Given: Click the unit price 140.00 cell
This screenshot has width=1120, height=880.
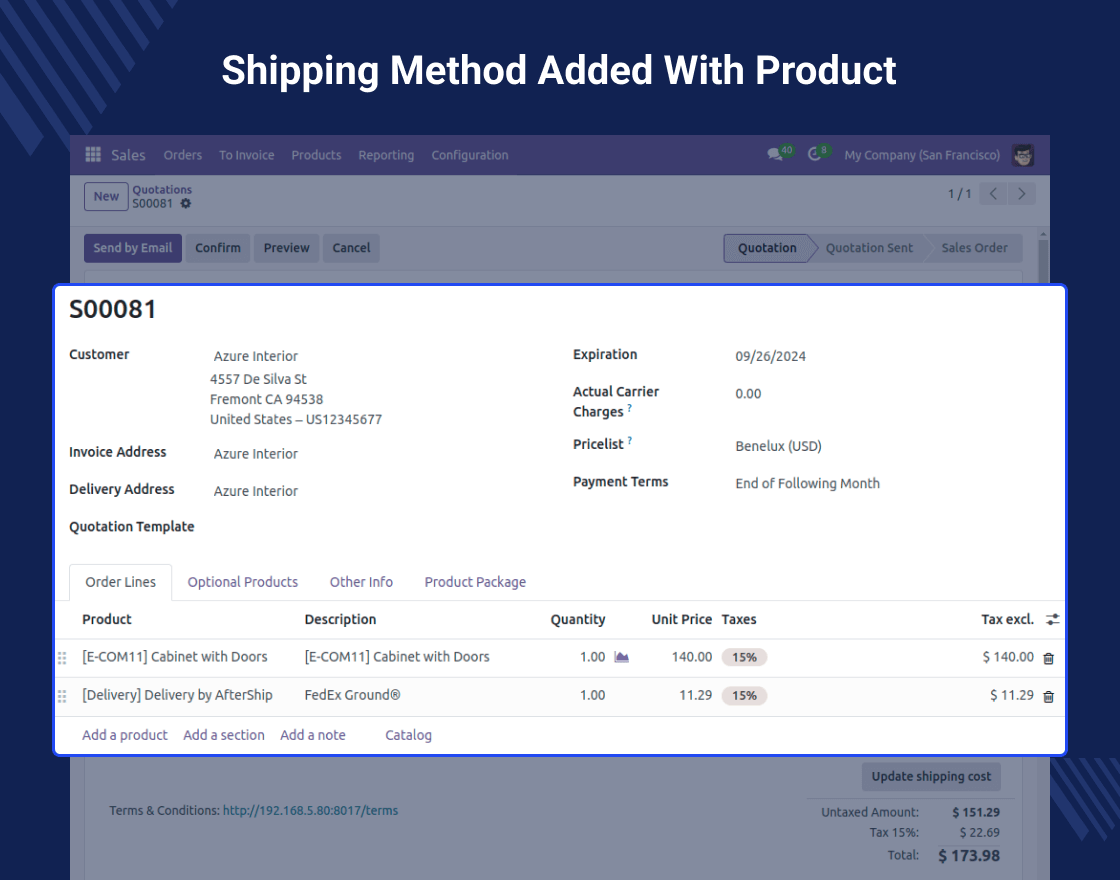Looking at the screenshot, I should click(691, 657).
